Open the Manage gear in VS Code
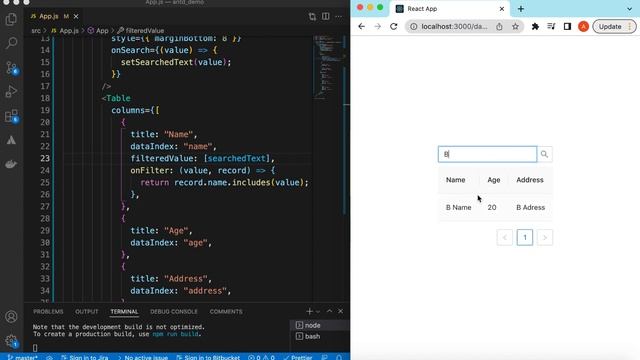 pos(11,341)
